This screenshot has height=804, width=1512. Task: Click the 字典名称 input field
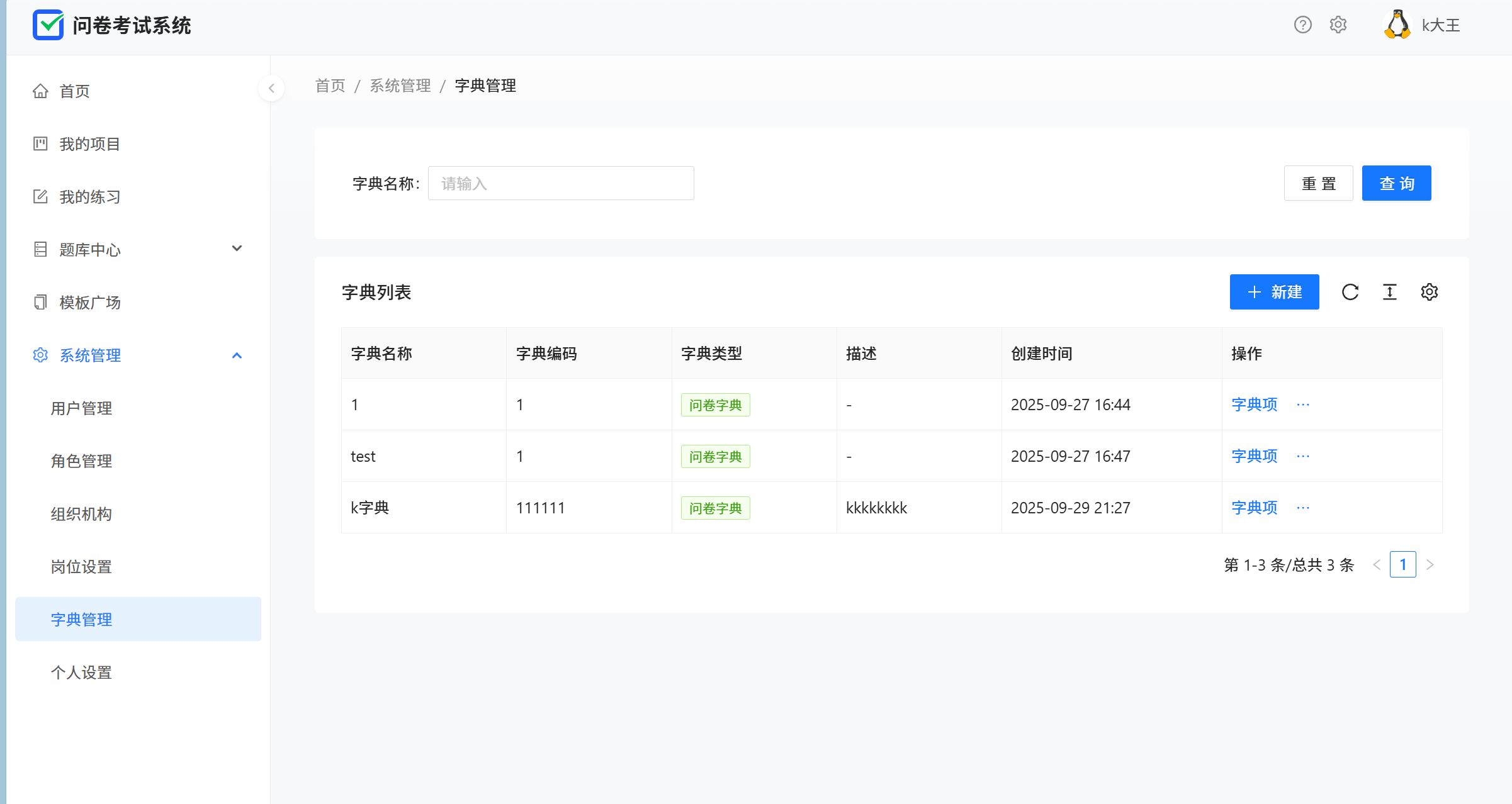pos(560,183)
